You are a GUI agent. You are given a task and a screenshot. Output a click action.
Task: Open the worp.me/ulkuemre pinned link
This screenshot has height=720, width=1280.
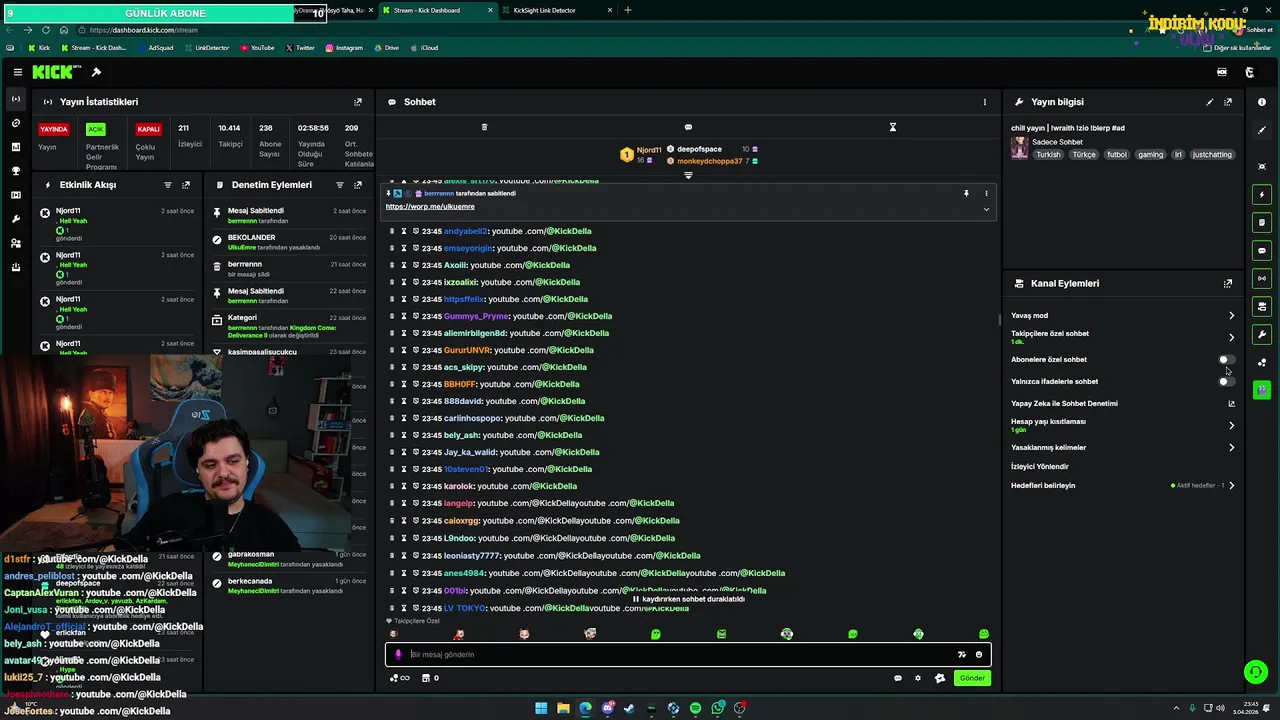click(x=430, y=207)
